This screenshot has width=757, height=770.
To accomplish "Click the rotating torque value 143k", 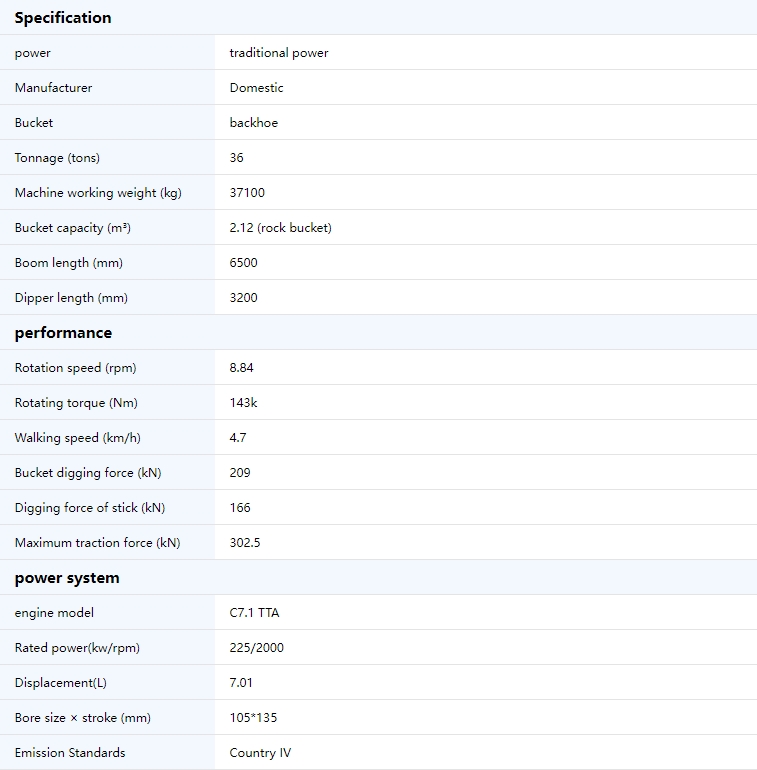I will 243,403.
